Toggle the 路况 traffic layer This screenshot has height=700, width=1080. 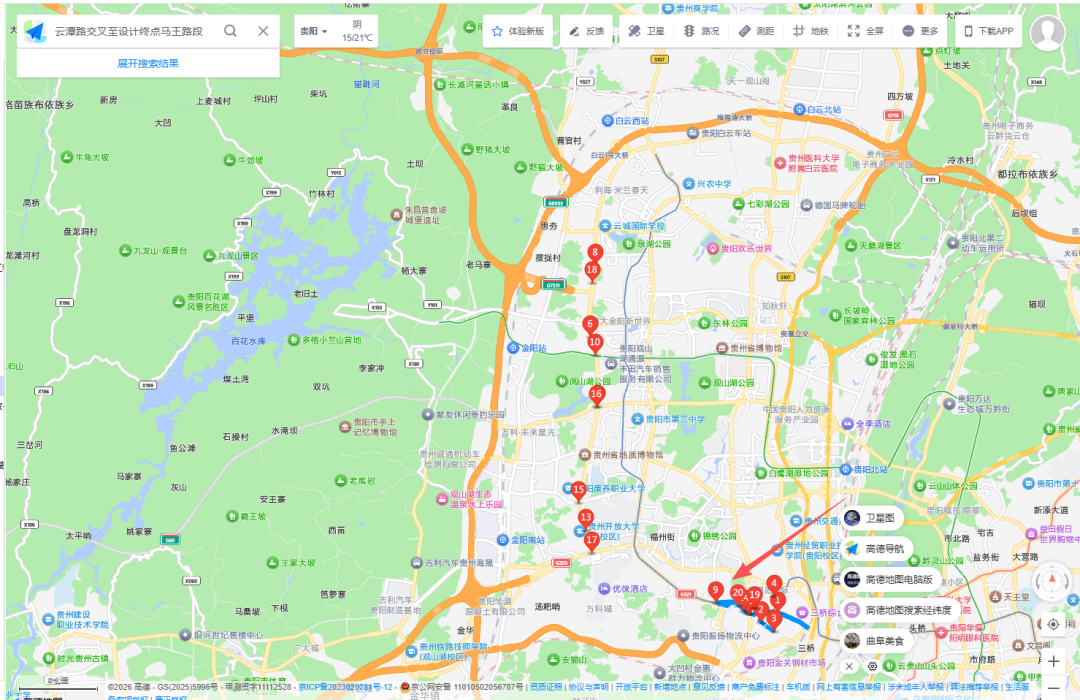tap(701, 31)
